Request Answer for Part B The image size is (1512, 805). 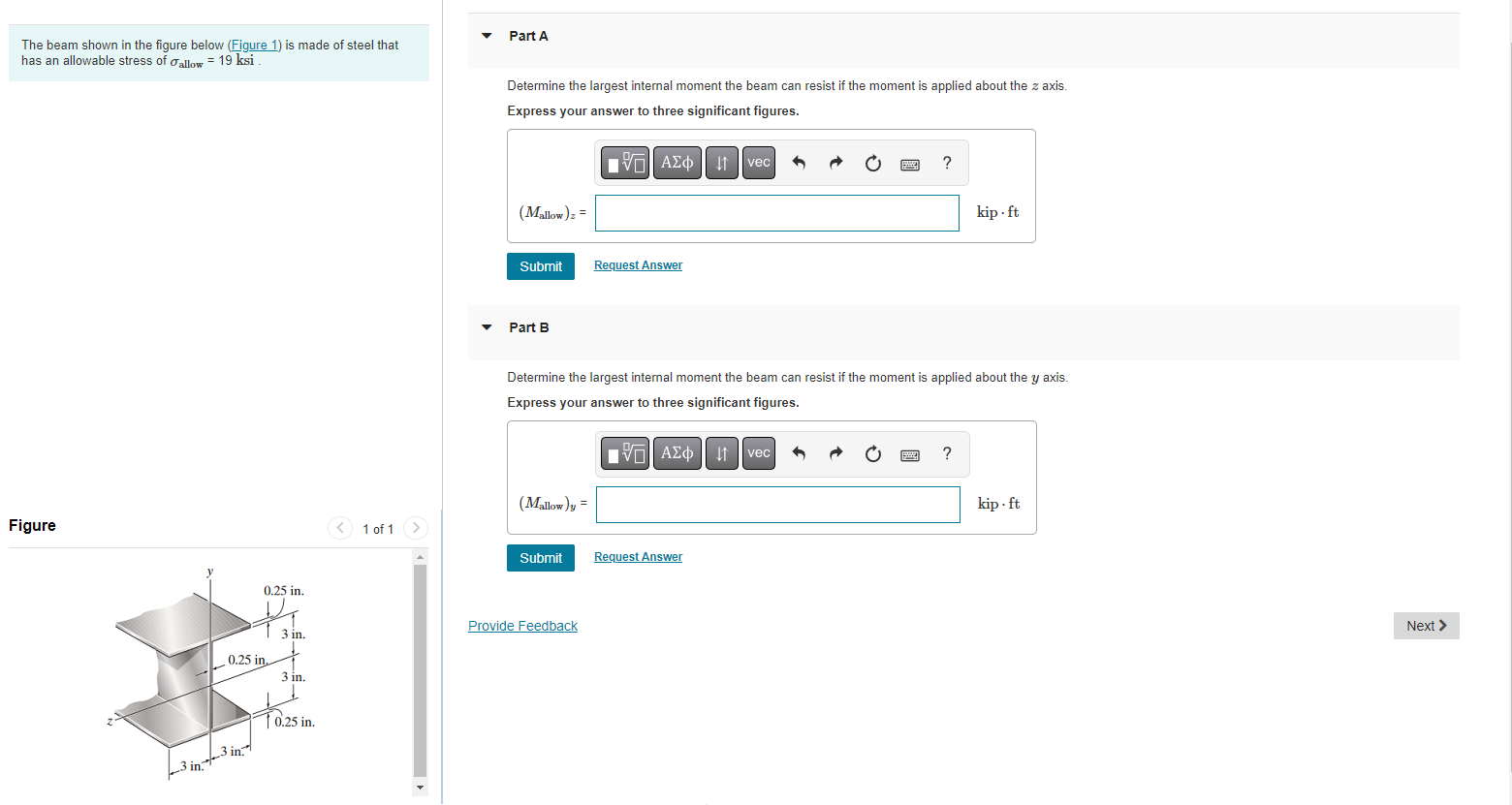coord(638,557)
